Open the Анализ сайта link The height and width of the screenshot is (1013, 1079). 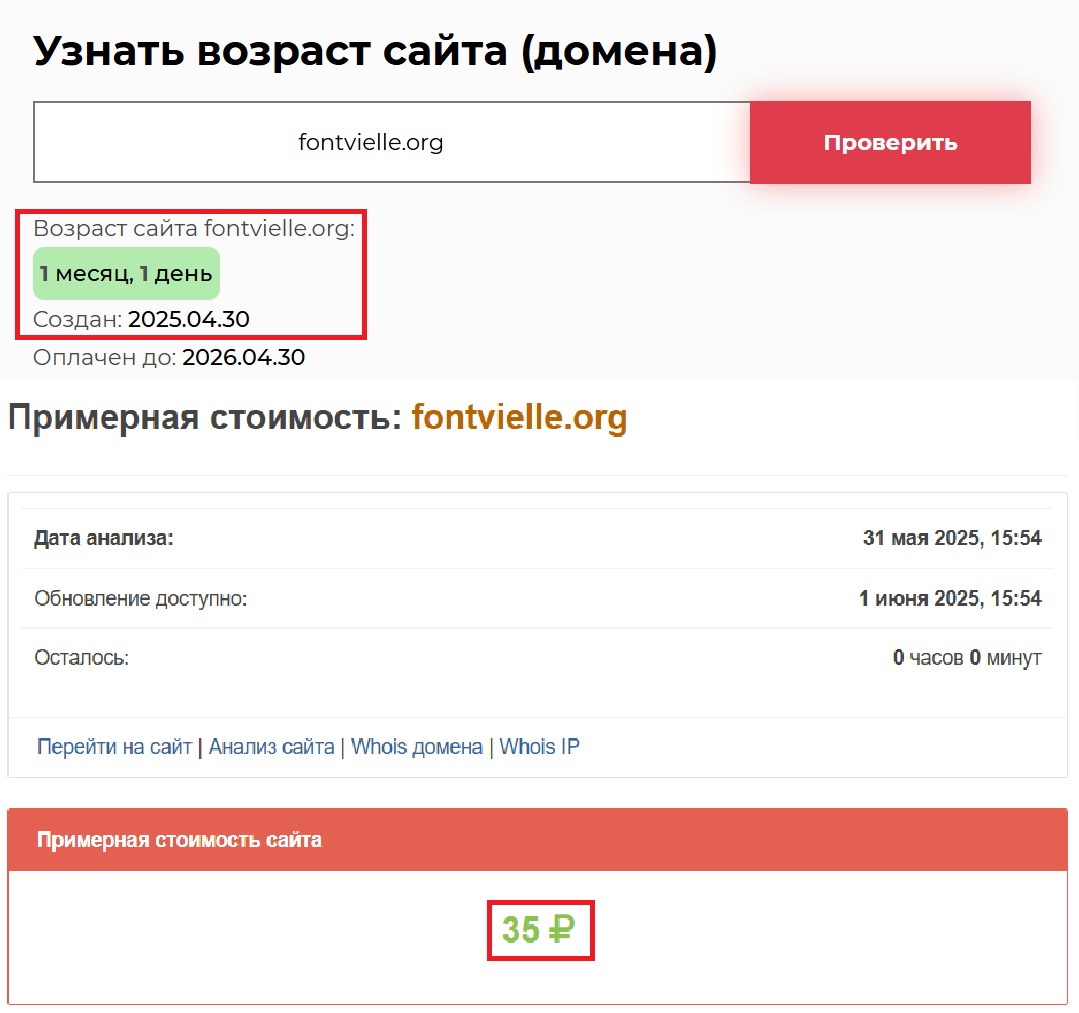coord(271,747)
